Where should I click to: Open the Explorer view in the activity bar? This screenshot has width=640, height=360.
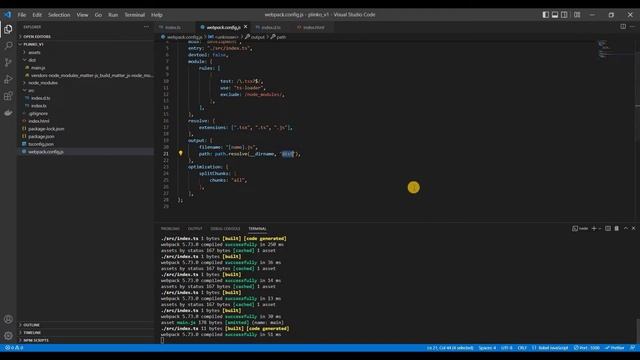pyautogui.click(x=8, y=29)
